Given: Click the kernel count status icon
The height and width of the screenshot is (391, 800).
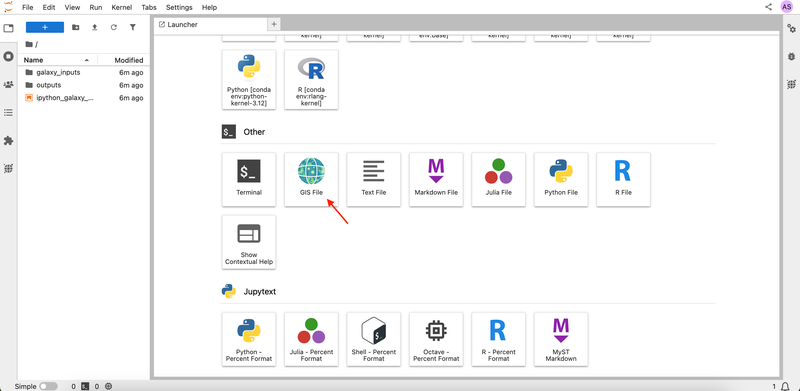Looking at the screenshot, I should pos(108,386).
